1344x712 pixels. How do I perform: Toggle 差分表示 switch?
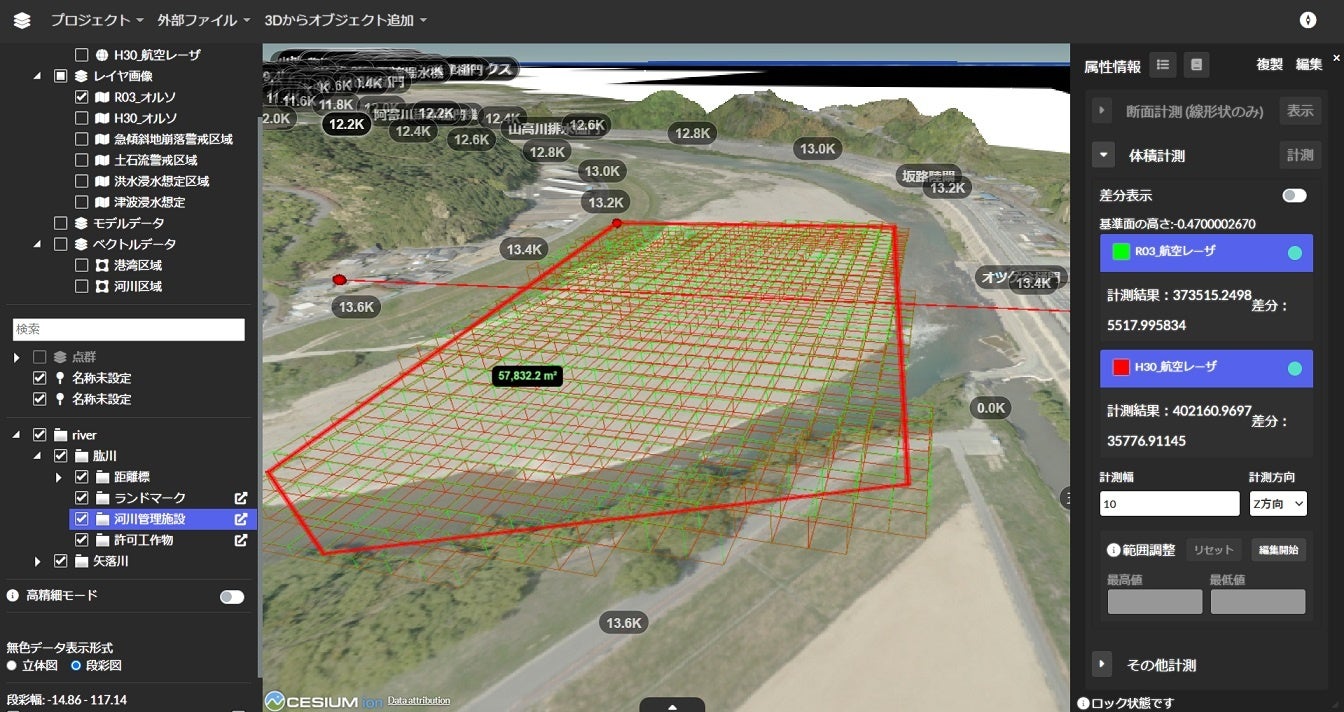coord(1294,195)
